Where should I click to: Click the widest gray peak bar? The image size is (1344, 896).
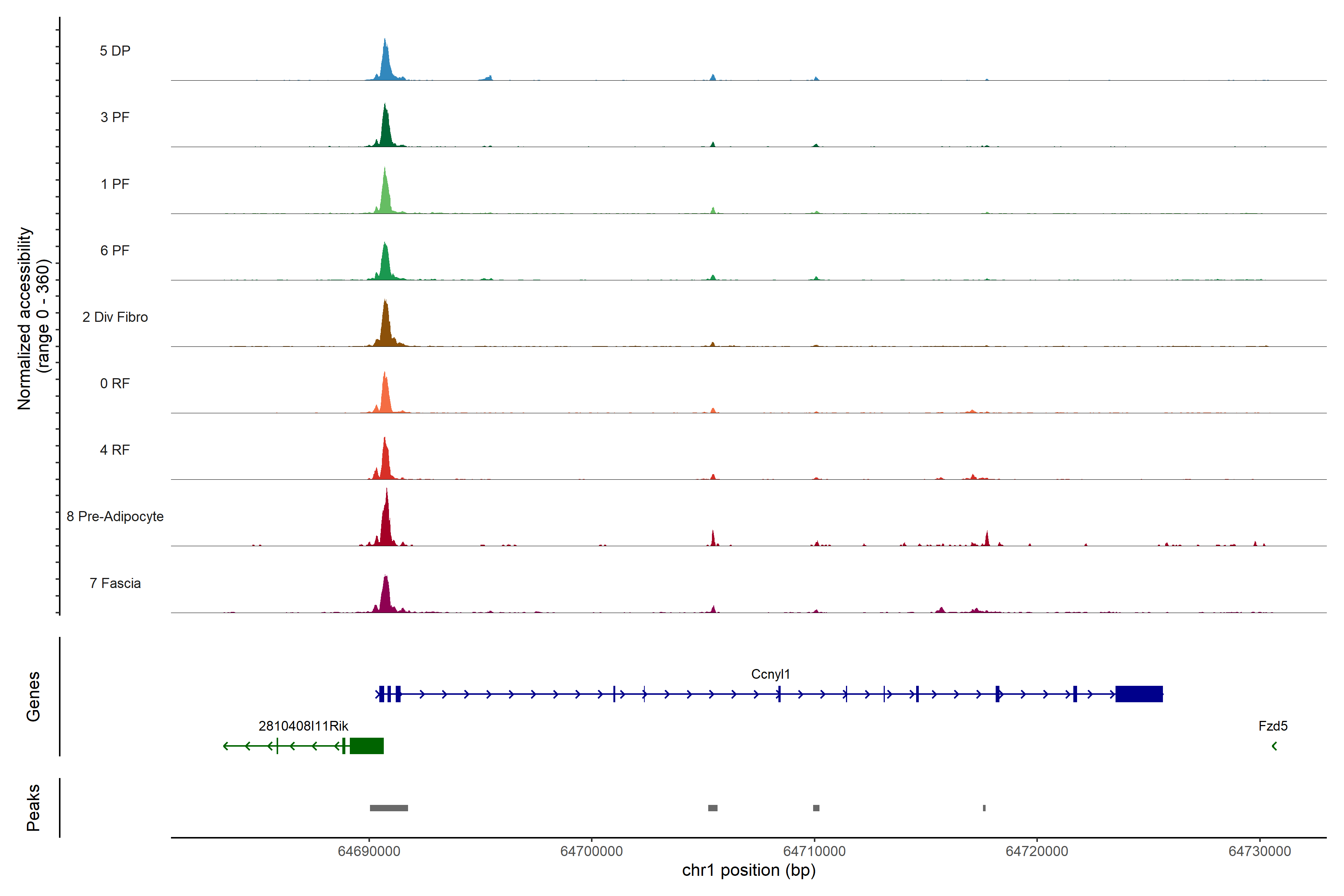coord(389,808)
